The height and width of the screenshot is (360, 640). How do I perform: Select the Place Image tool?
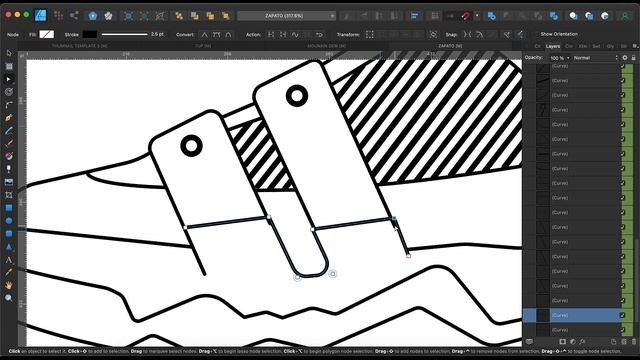point(9,182)
